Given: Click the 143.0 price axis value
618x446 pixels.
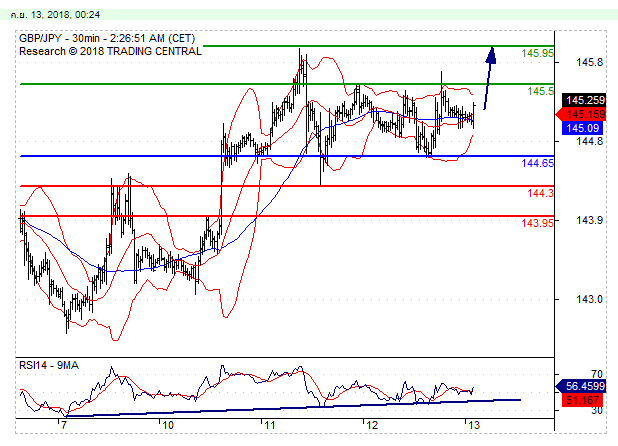Looking at the screenshot, I should click(x=589, y=299).
